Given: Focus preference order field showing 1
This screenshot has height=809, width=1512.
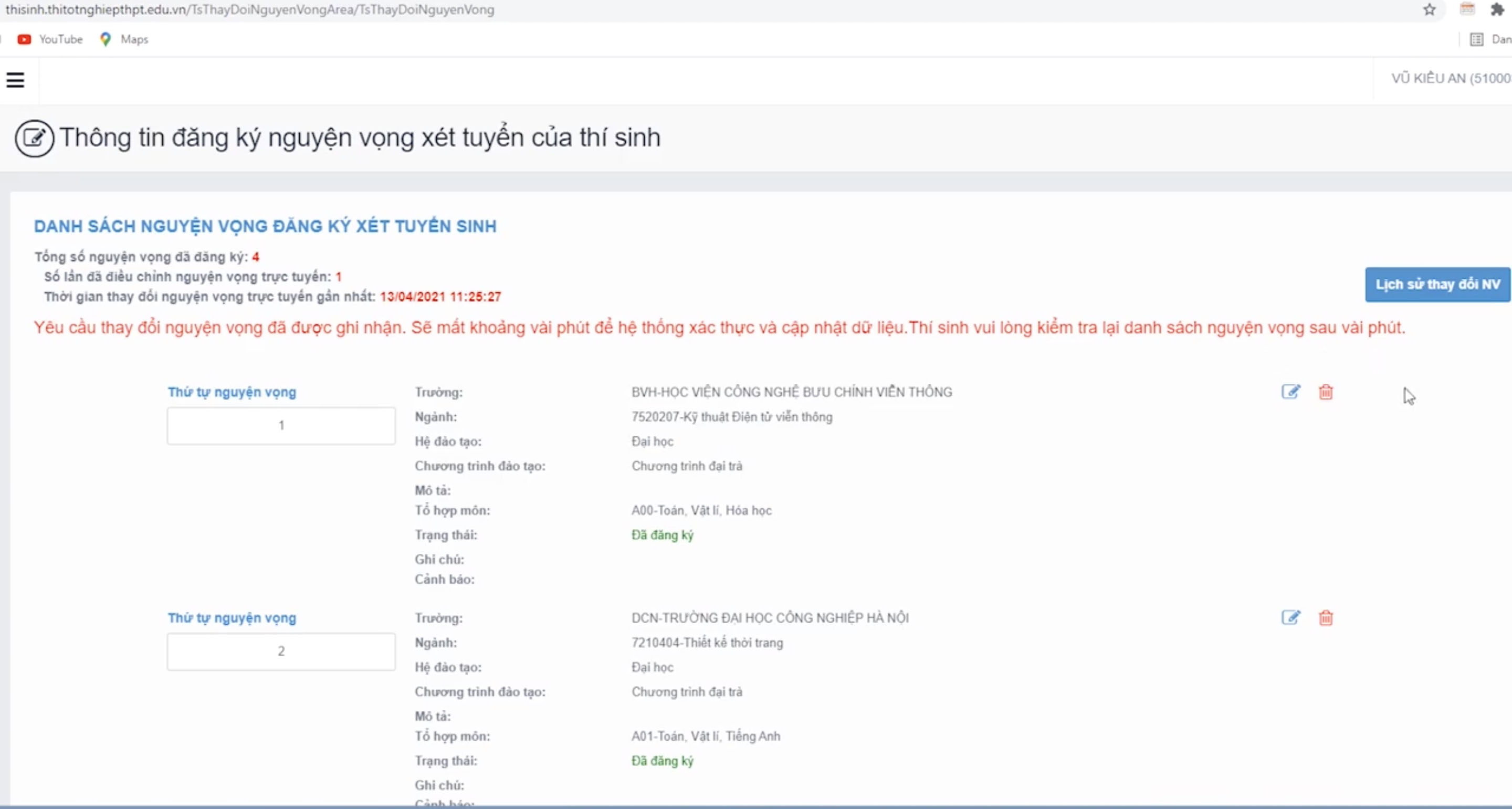Looking at the screenshot, I should tap(281, 426).
